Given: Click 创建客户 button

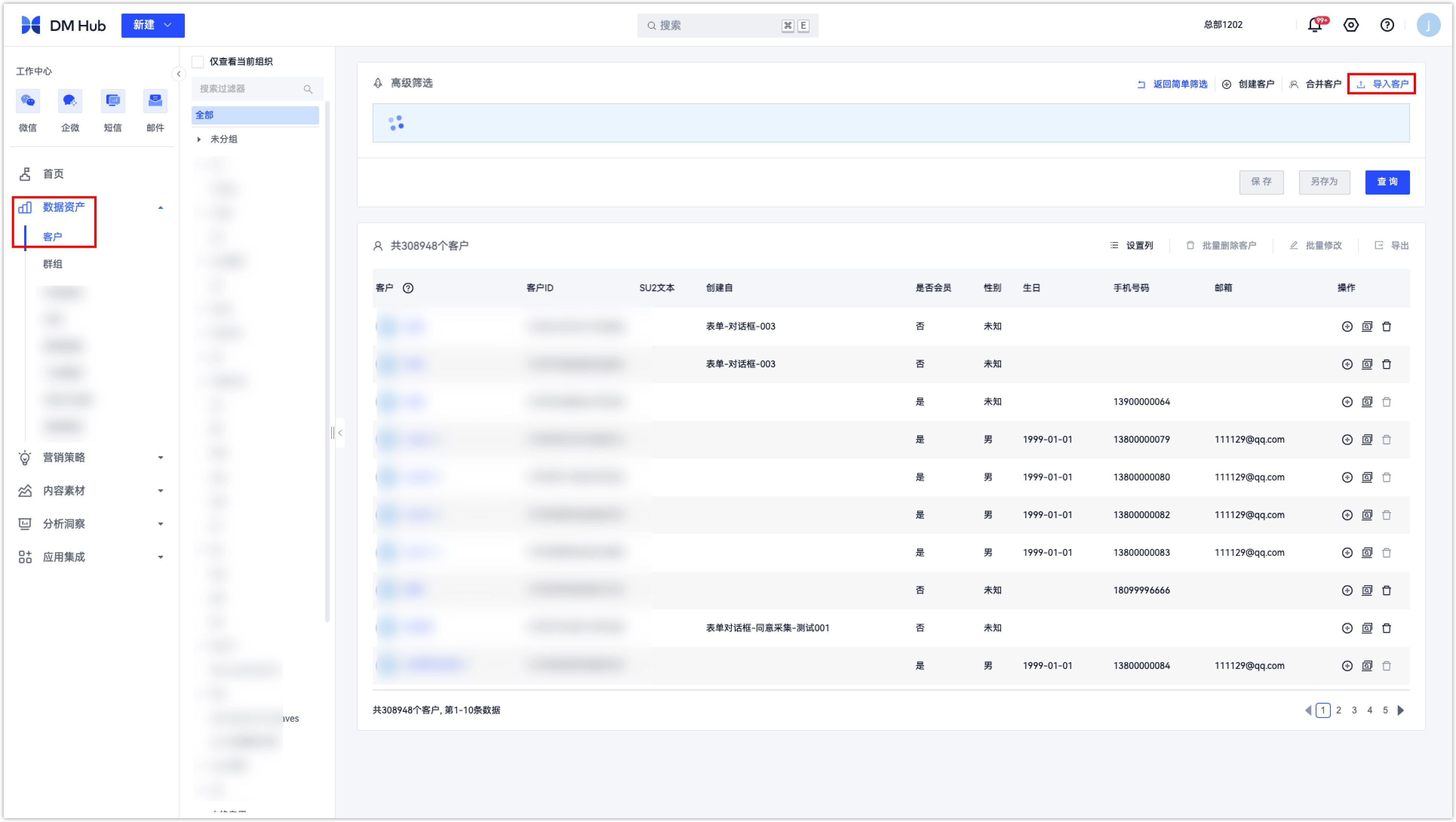Looking at the screenshot, I should click(1249, 84).
